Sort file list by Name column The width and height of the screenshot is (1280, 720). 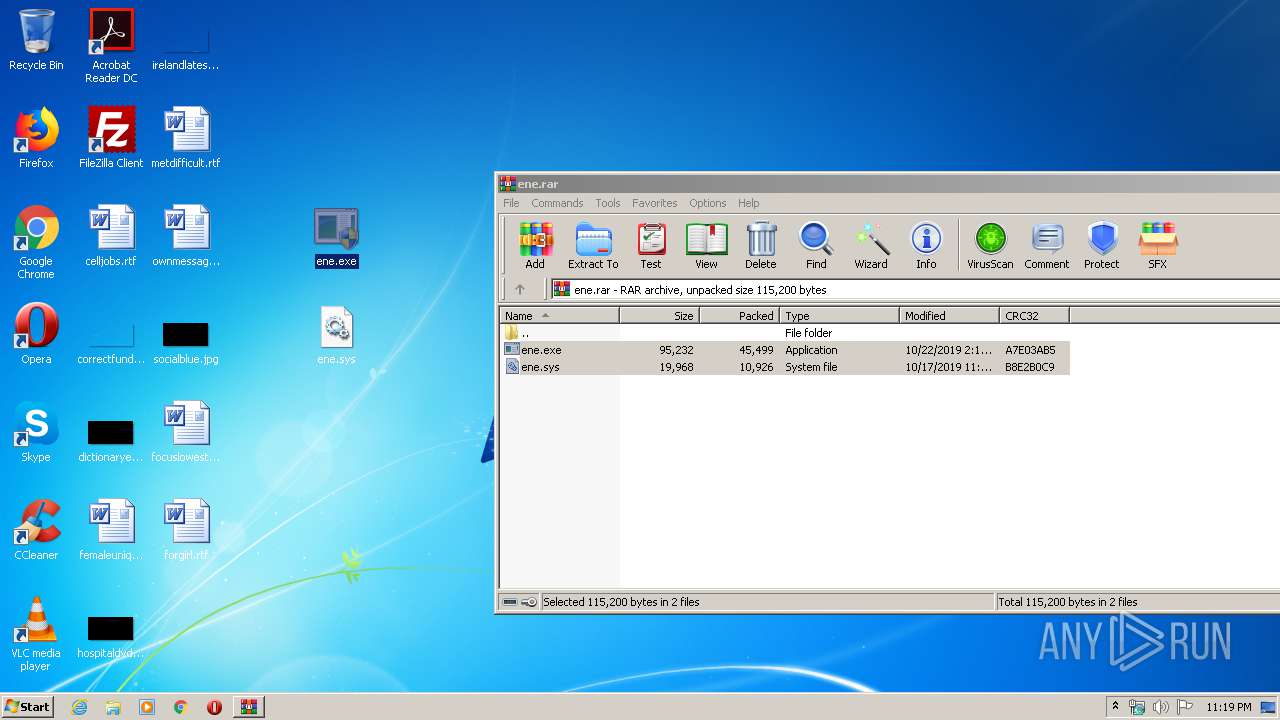560,316
